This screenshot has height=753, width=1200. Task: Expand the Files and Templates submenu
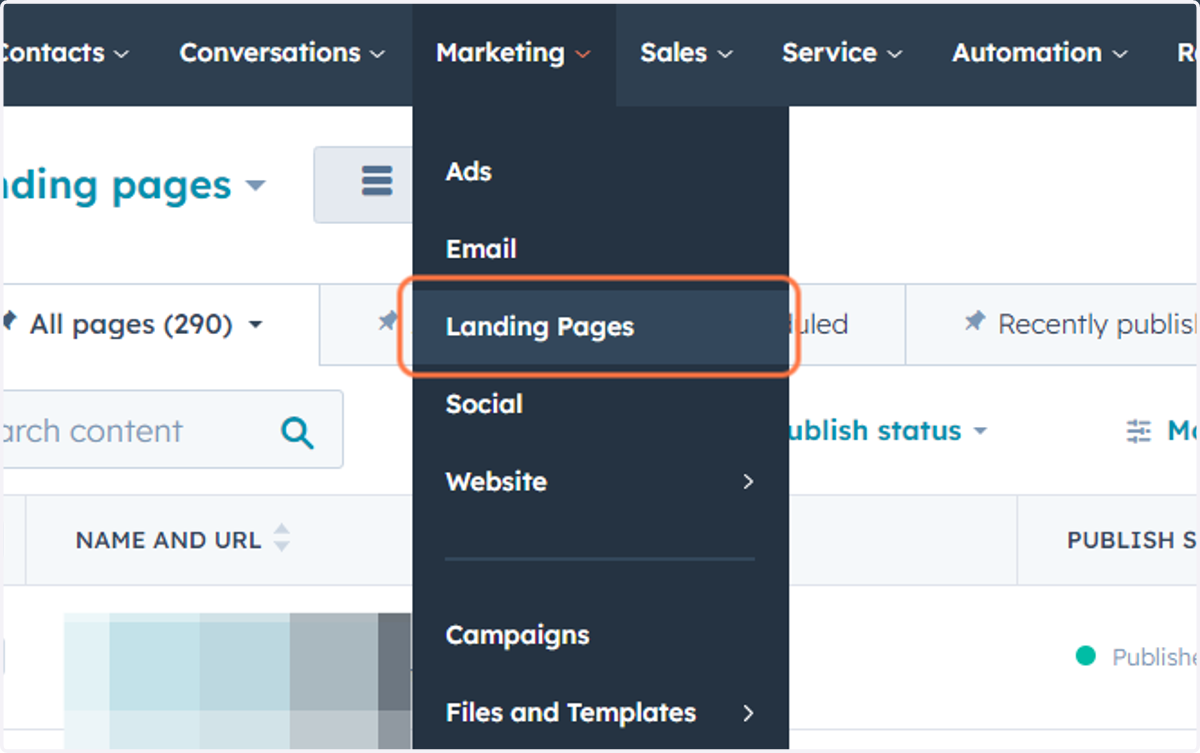click(x=600, y=713)
